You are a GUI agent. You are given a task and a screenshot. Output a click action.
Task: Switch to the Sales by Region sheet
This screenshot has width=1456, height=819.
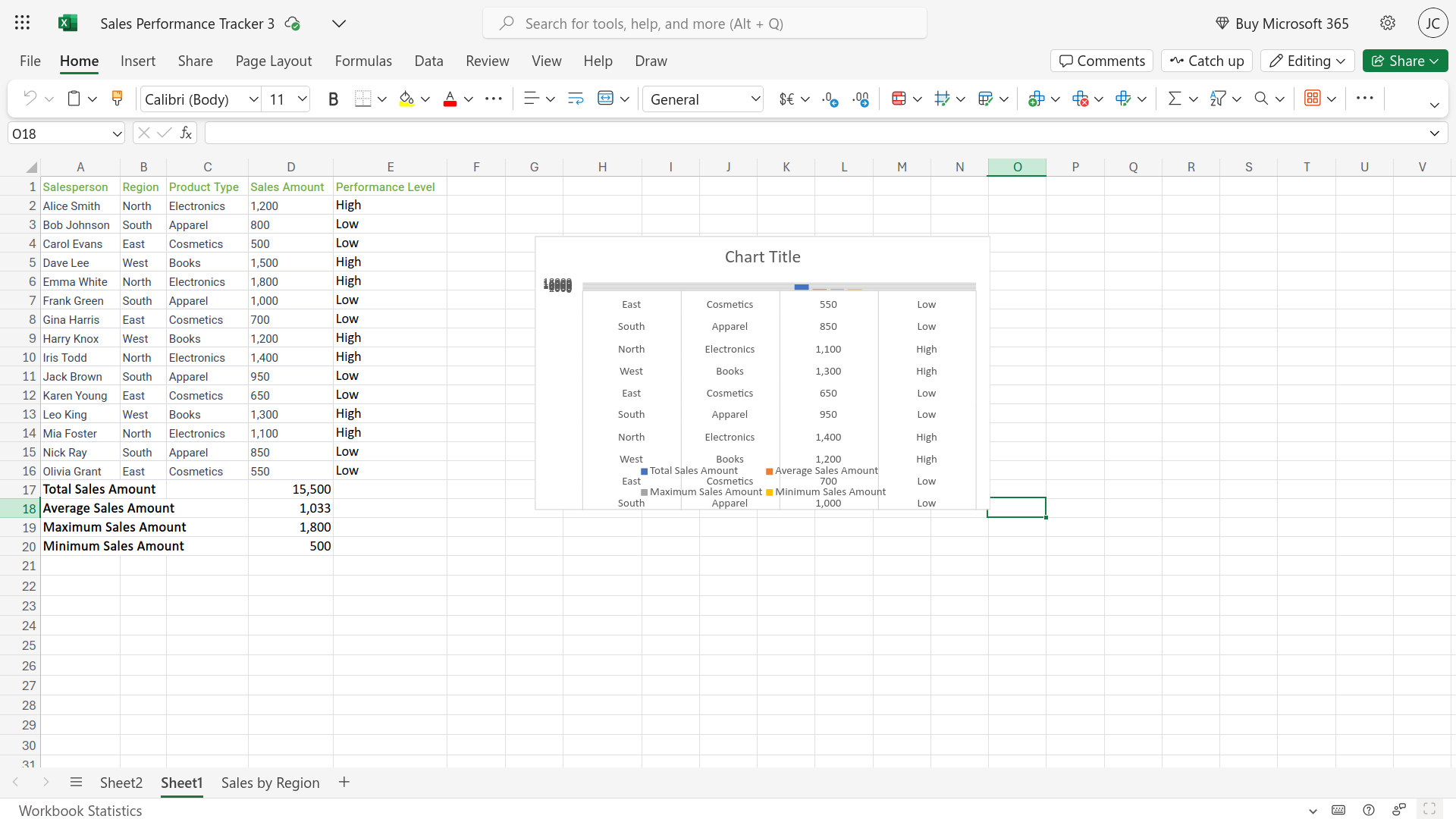point(270,783)
